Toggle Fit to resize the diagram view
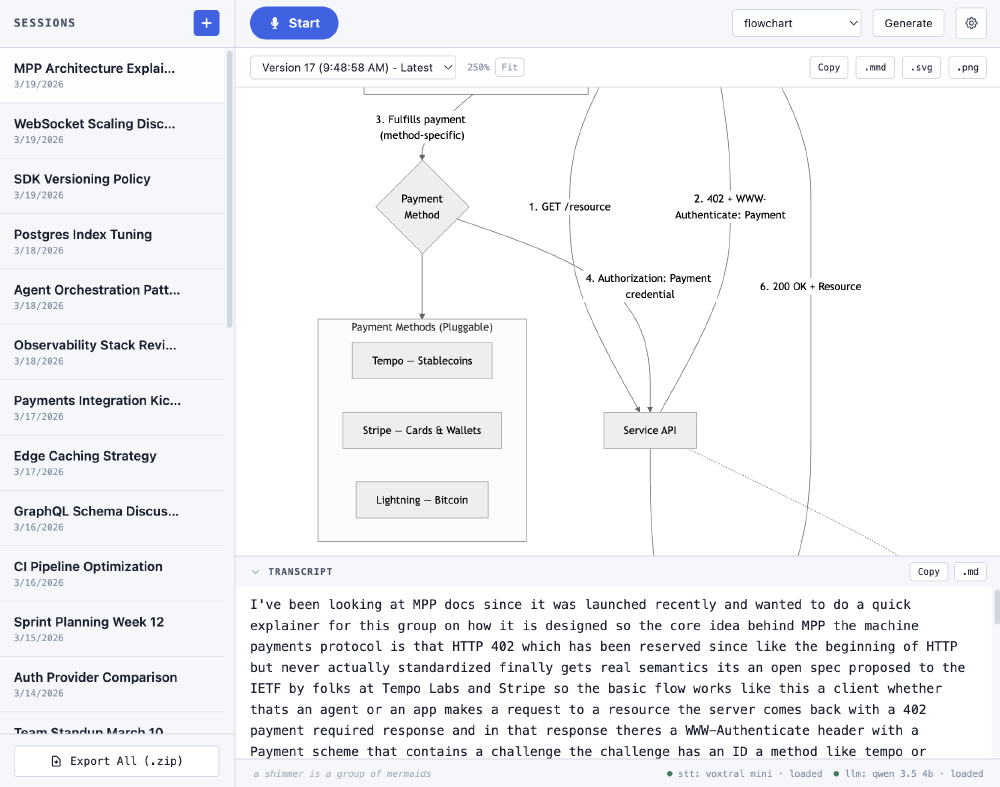Screen dimensions: 1000x787 click(510, 67)
